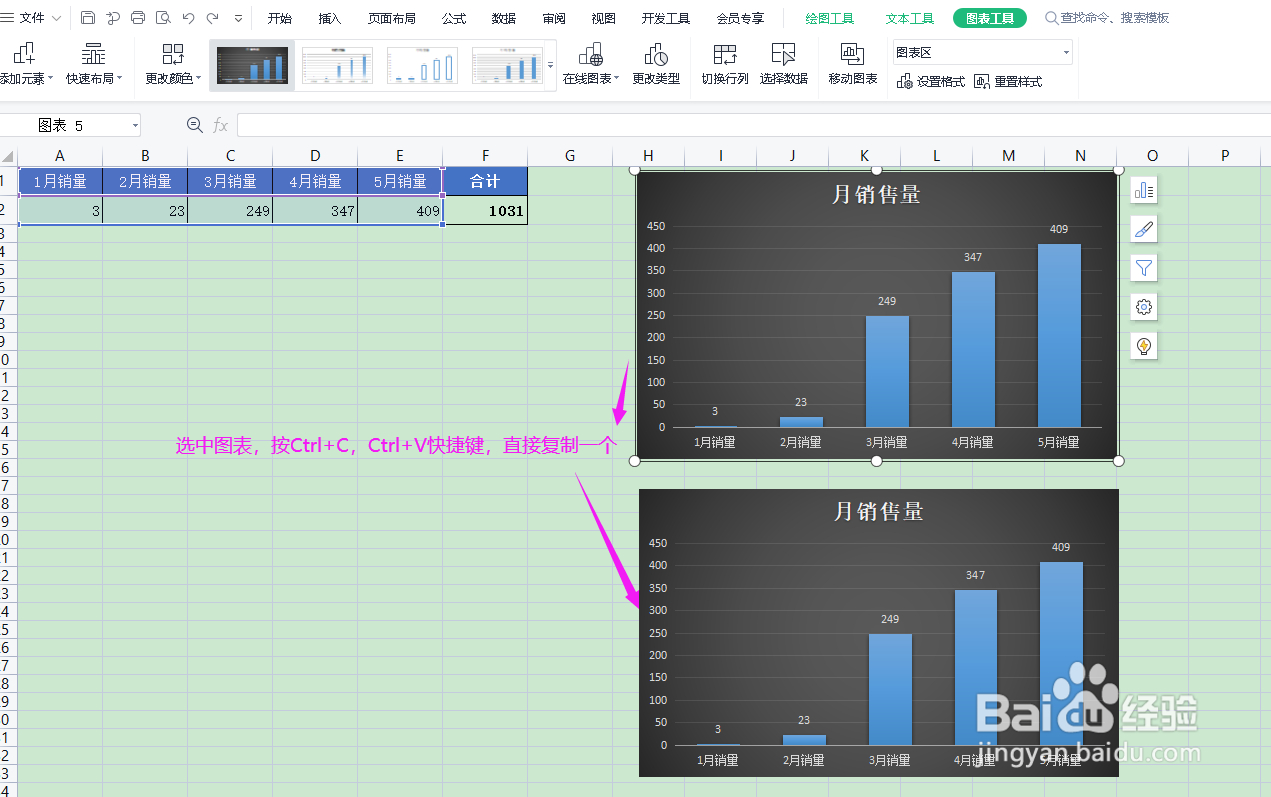Click the 移动图表 button
The height and width of the screenshot is (797, 1271).
pos(853,64)
